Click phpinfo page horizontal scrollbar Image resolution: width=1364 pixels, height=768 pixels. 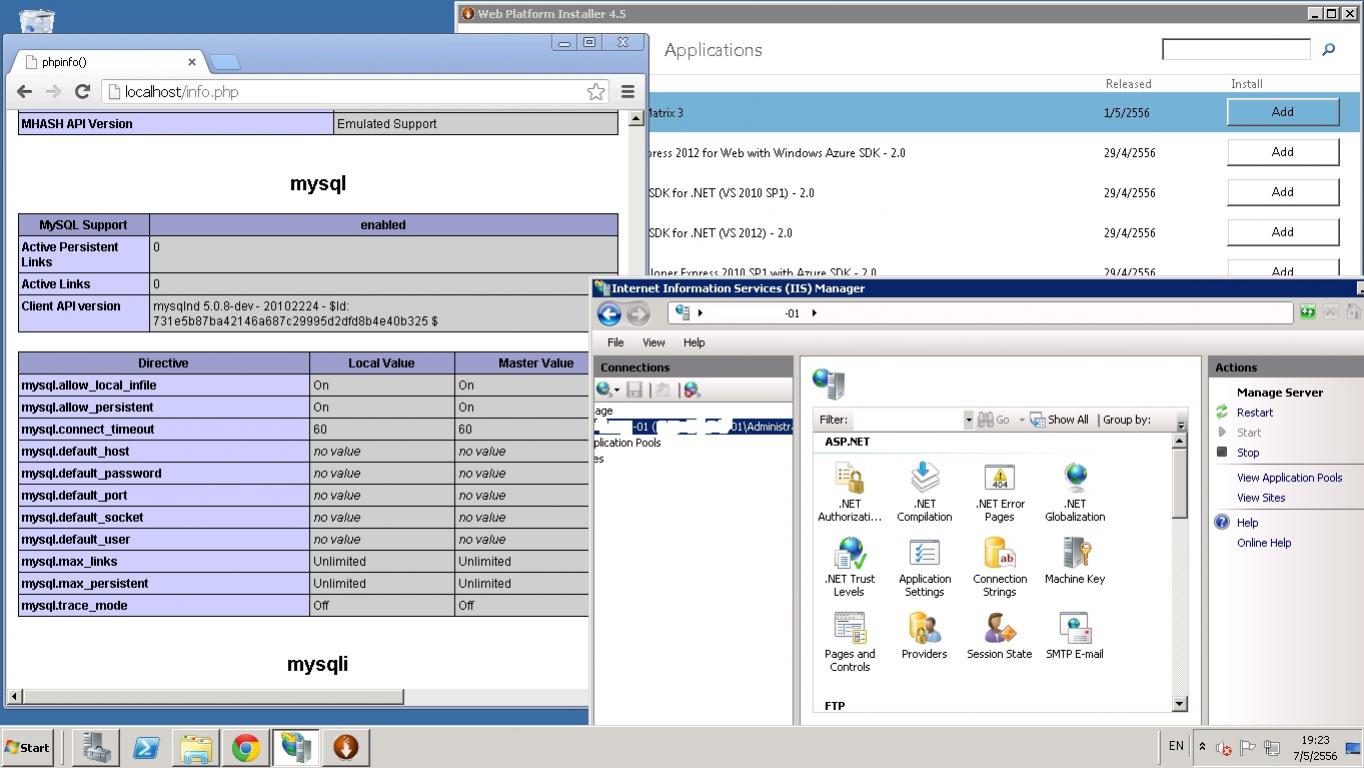(x=213, y=696)
